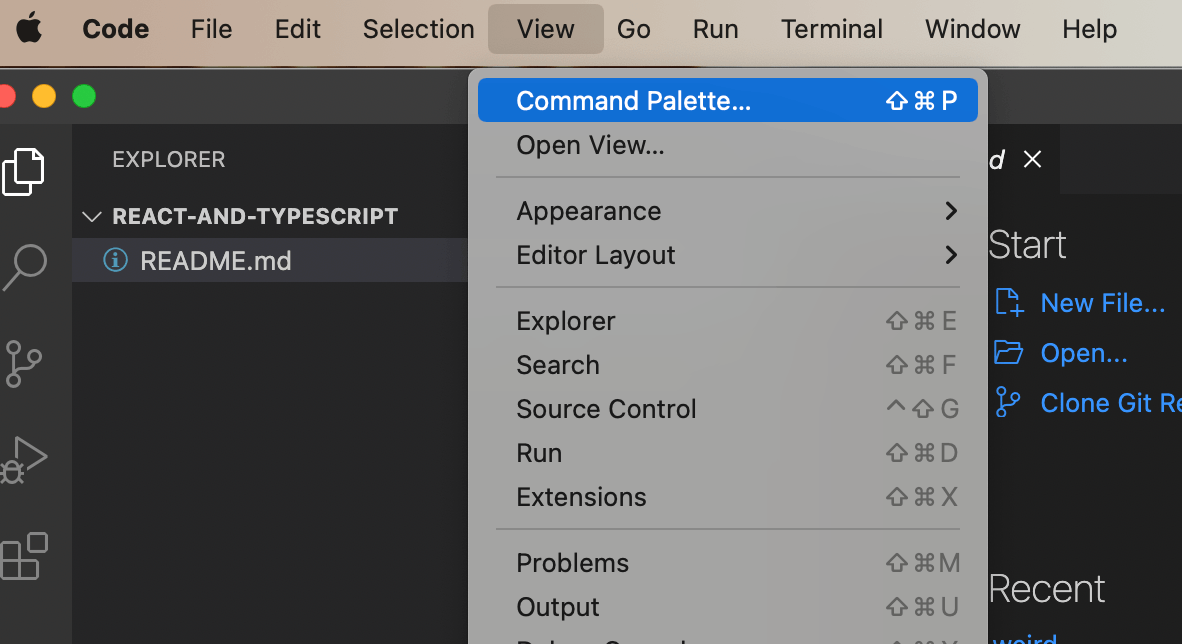Click the Recent heading

1046,589
